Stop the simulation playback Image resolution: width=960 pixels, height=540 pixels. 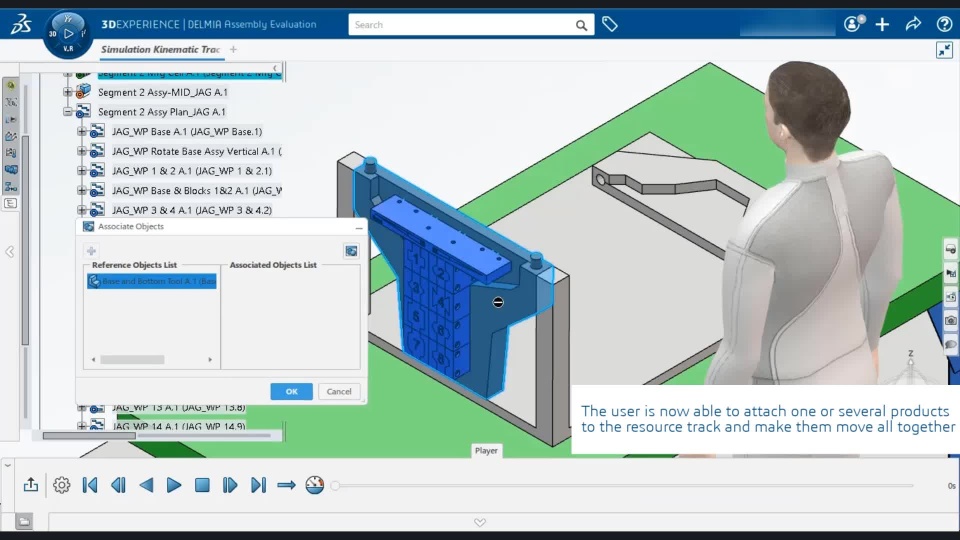click(x=202, y=485)
